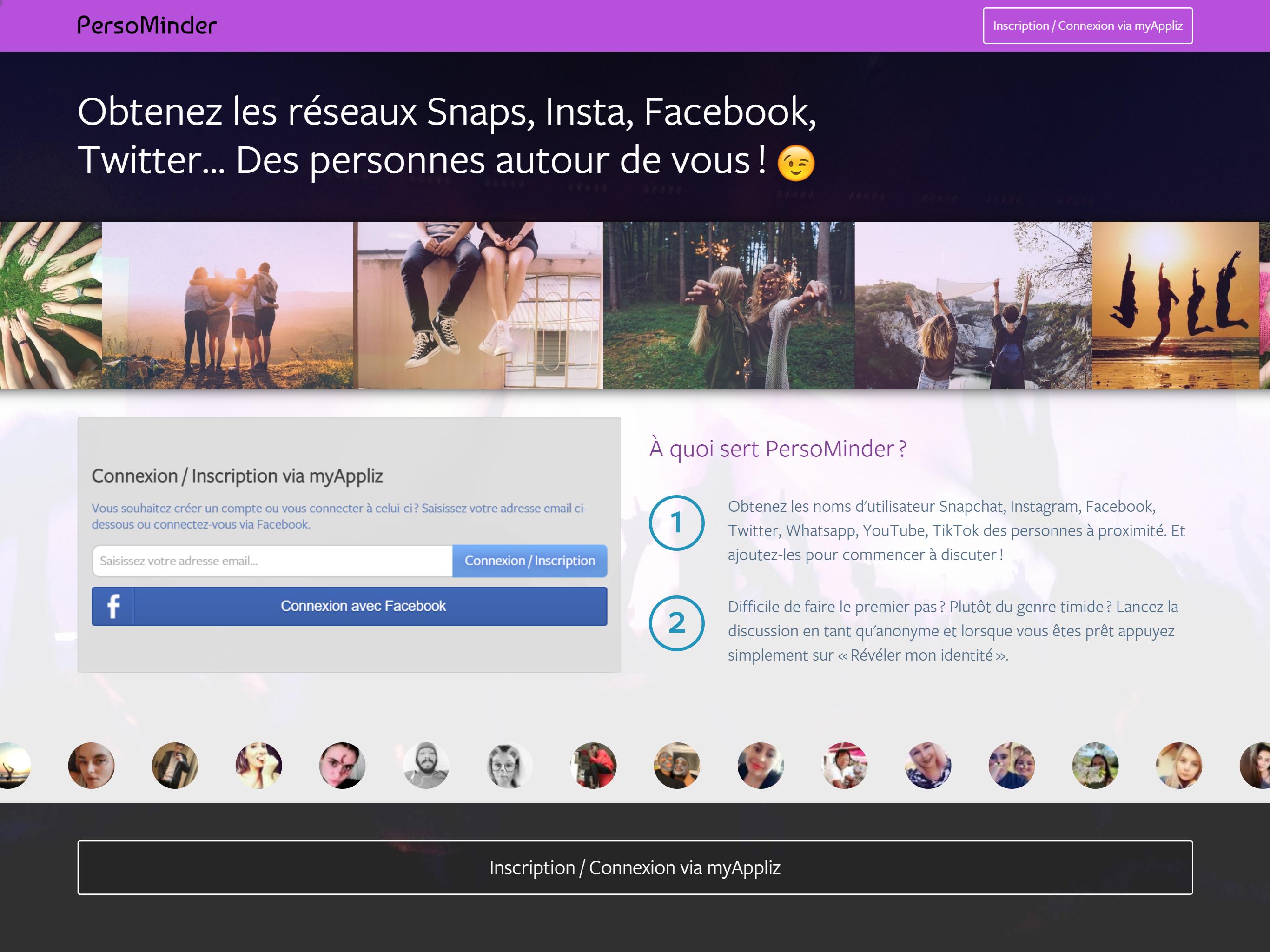Open photo of friends hugging at sunset
Screen dimensions: 1270x952
tap(227, 305)
